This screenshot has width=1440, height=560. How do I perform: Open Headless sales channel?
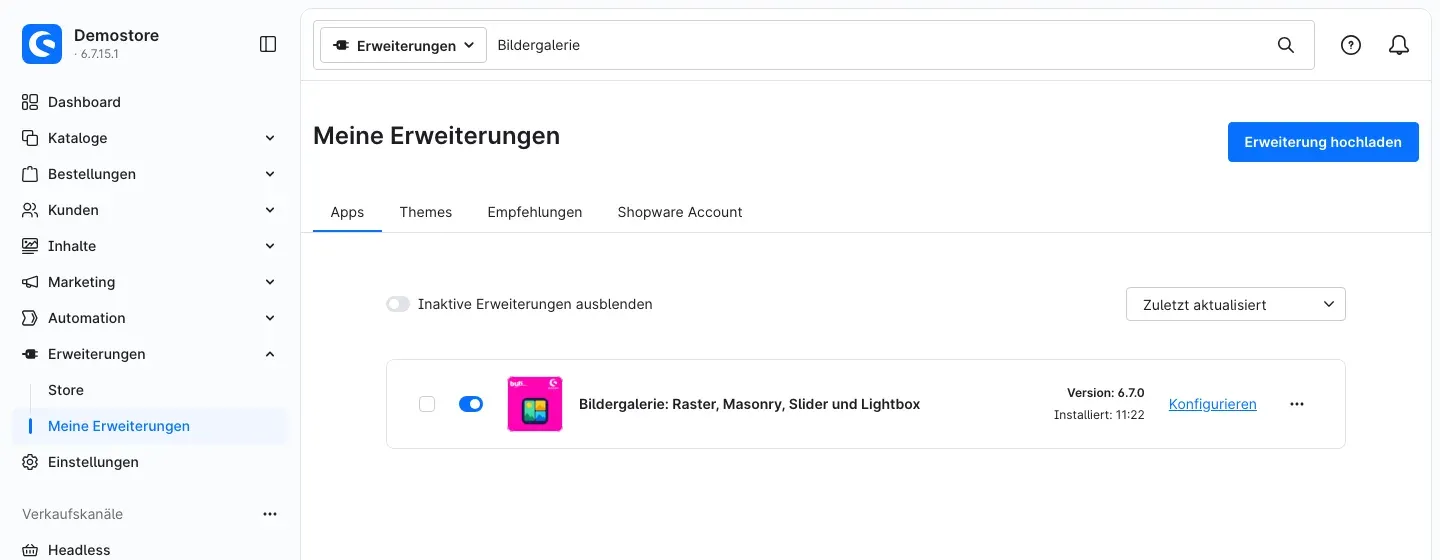[79, 550]
